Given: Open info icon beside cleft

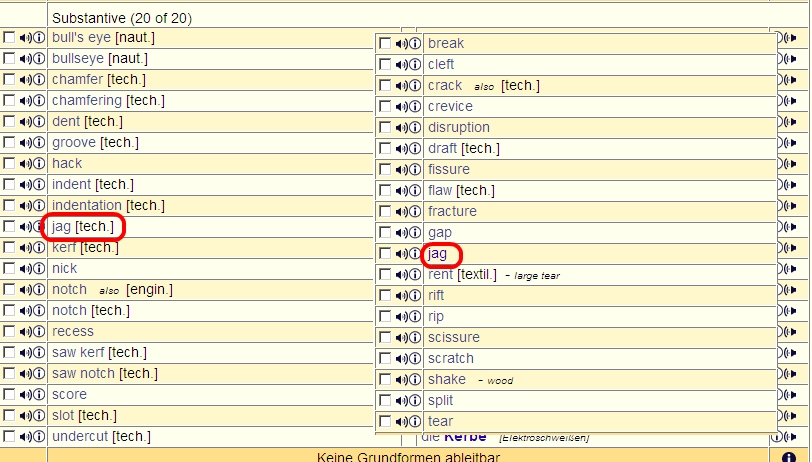Looking at the screenshot, I should point(415,64).
